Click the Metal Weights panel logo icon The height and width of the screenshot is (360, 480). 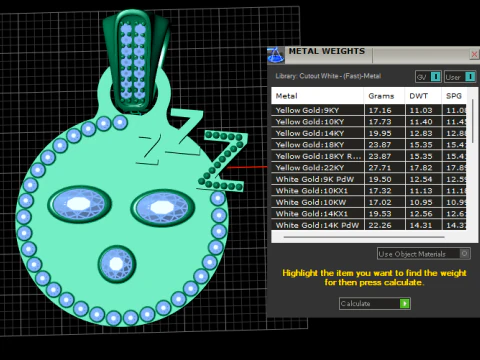coord(275,55)
